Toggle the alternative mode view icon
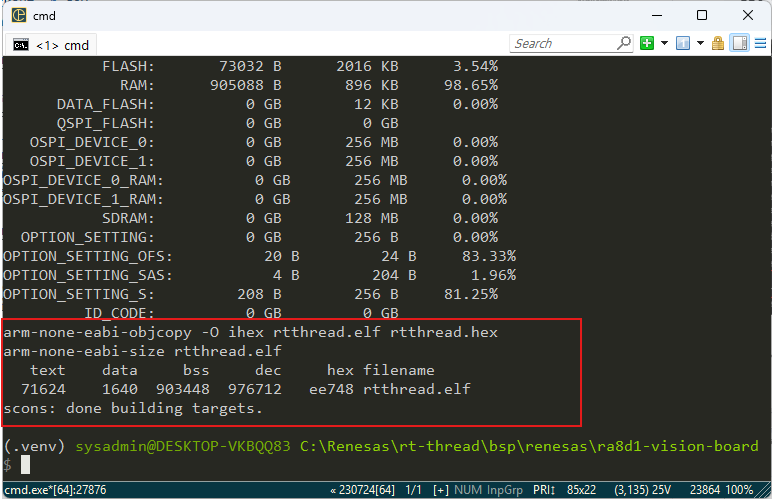The height and width of the screenshot is (499, 772). pyautogui.click(x=740, y=43)
